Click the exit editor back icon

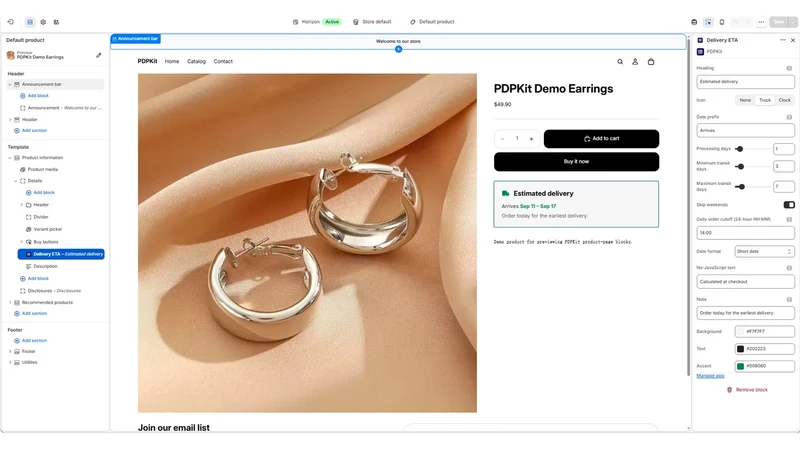11,22
